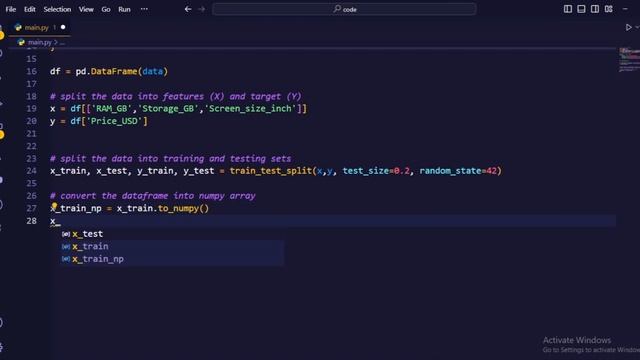Click the lightbulb quick-fix icon
640x360 pixels.
pos(54,206)
